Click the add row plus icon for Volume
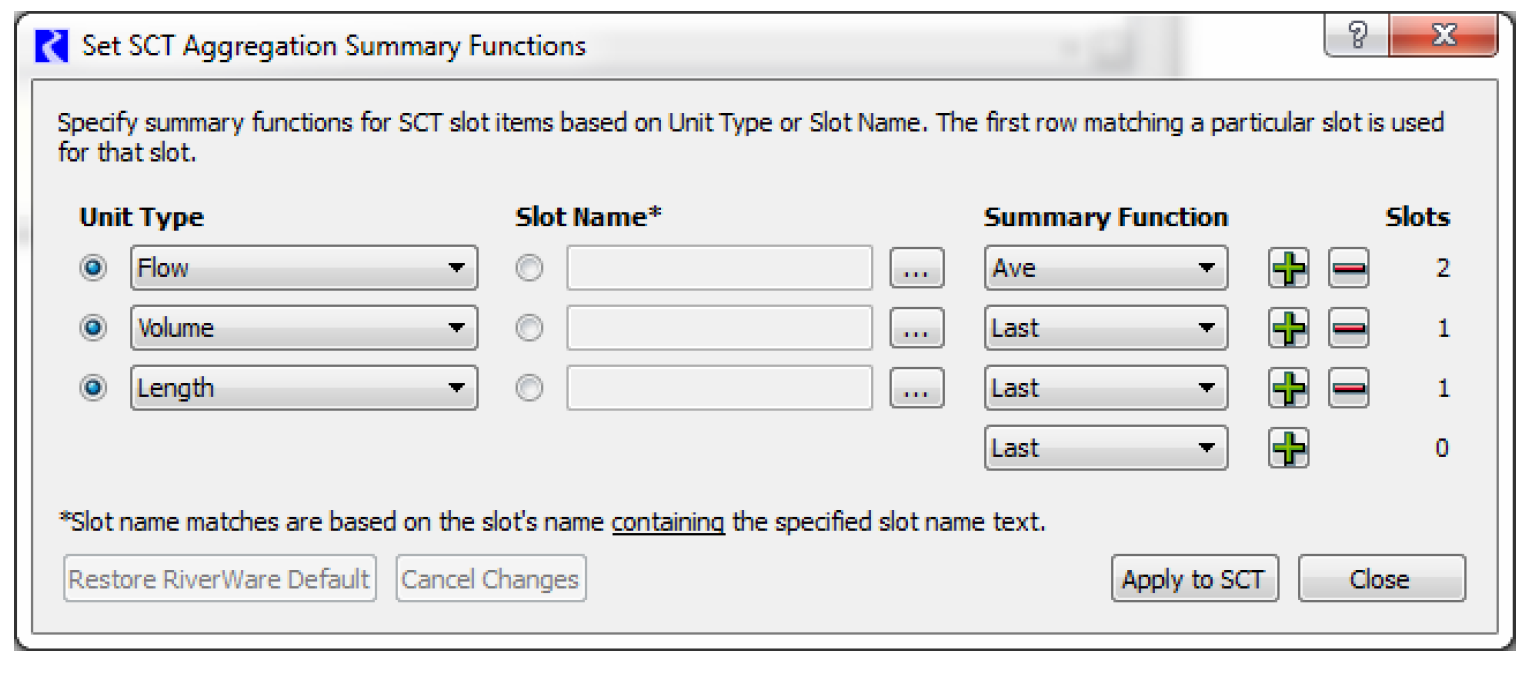This screenshot has width=1525, height=673. [1290, 328]
